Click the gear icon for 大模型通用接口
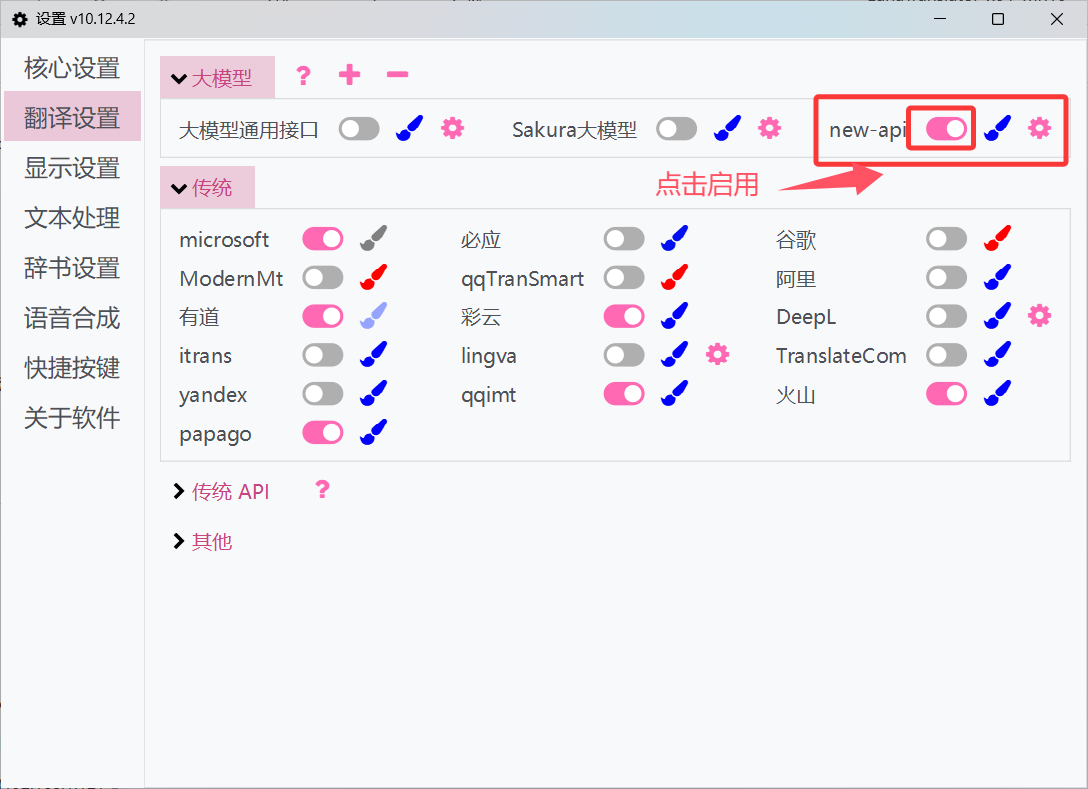The image size is (1088, 789). (452, 128)
